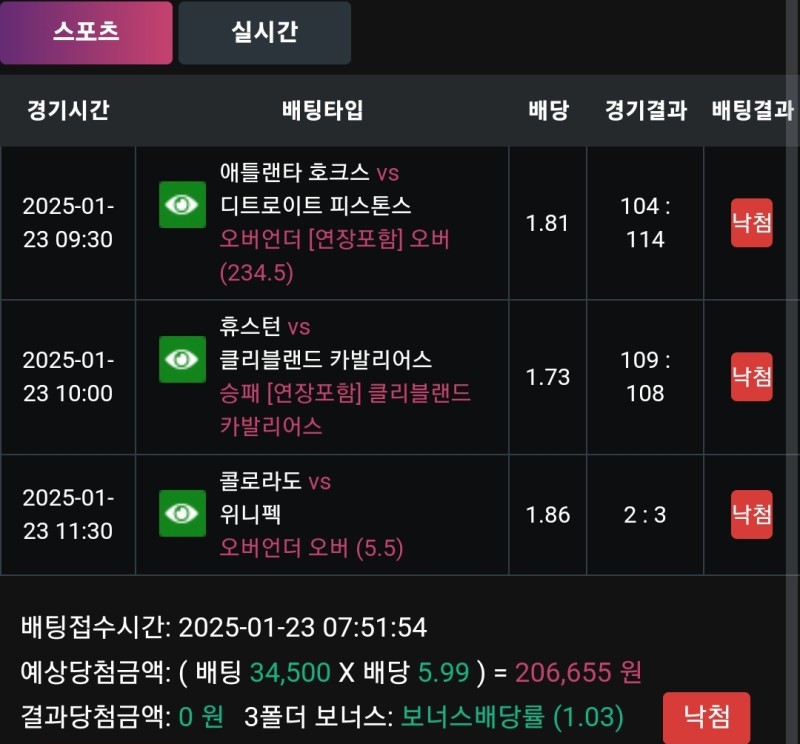Click the eye icon for Houston game
This screenshot has height=744, width=800.
[x=182, y=359]
